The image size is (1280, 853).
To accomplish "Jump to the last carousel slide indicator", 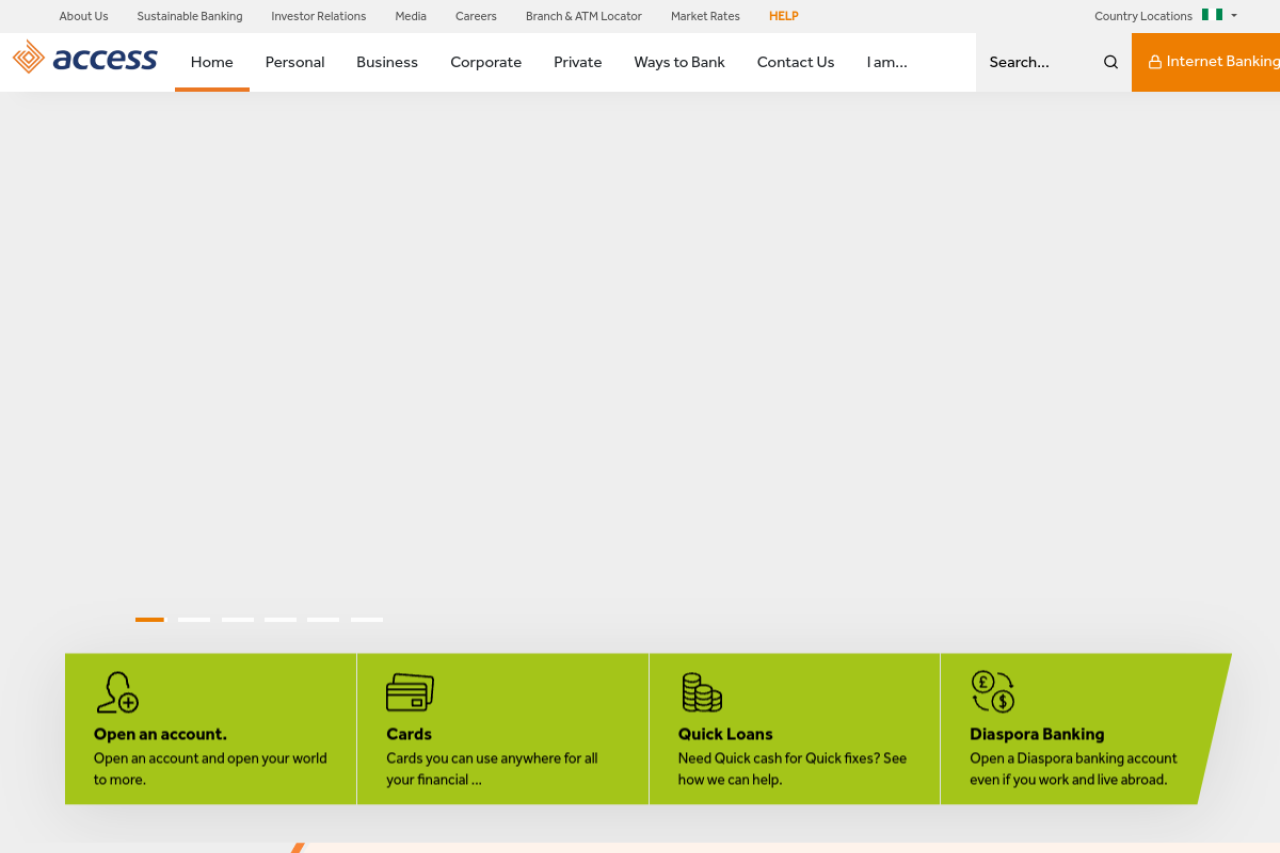I will click(x=367, y=620).
